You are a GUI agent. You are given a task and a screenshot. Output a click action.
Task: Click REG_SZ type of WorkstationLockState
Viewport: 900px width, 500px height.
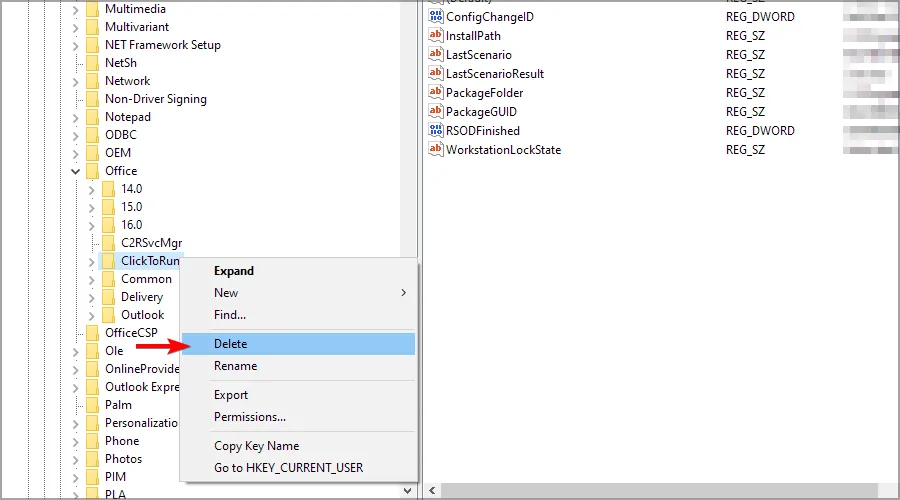click(745, 149)
